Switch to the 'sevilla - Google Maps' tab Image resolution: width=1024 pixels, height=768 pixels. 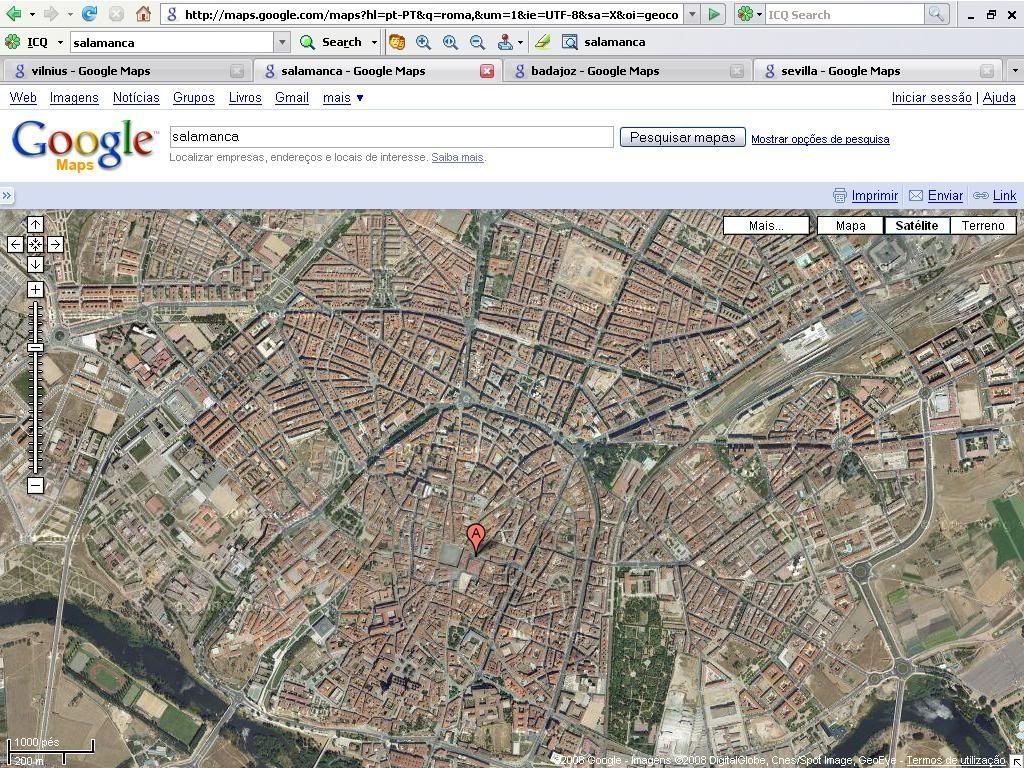pyautogui.click(x=840, y=71)
